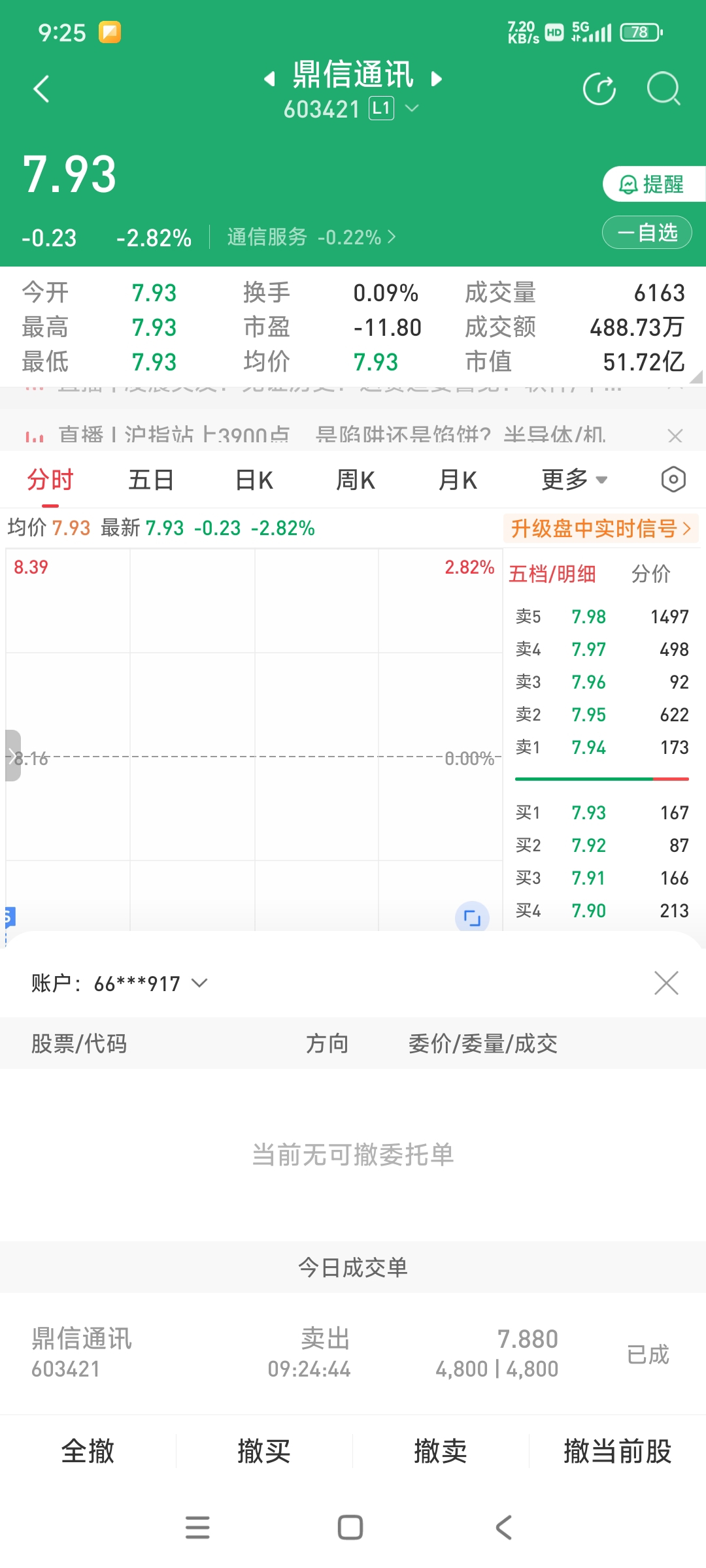Screen dimensions: 706x1568
Task: Tap the refresh/share circular icon
Action: tap(599, 89)
